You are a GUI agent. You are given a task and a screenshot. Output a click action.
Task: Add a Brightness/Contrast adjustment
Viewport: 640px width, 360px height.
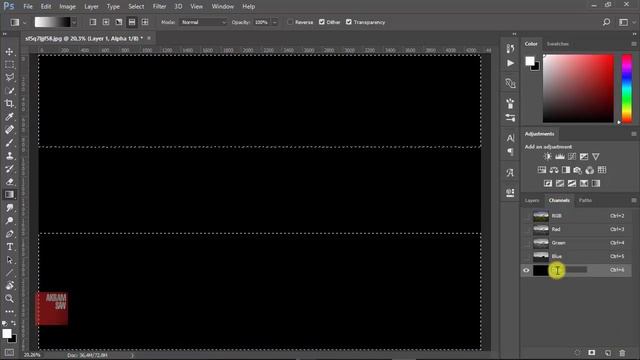(x=547, y=157)
